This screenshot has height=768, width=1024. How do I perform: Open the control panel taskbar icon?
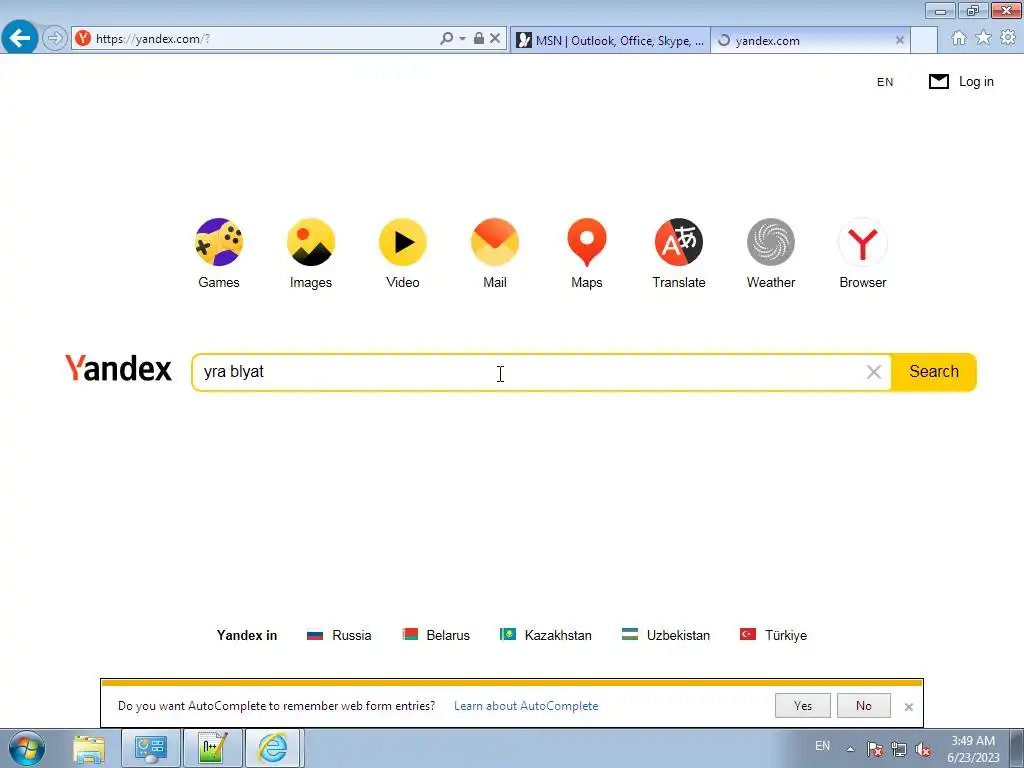tap(151, 748)
